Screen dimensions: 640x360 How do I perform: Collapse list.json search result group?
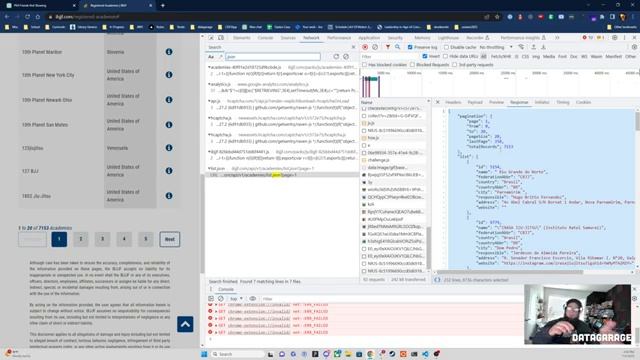click(209, 168)
